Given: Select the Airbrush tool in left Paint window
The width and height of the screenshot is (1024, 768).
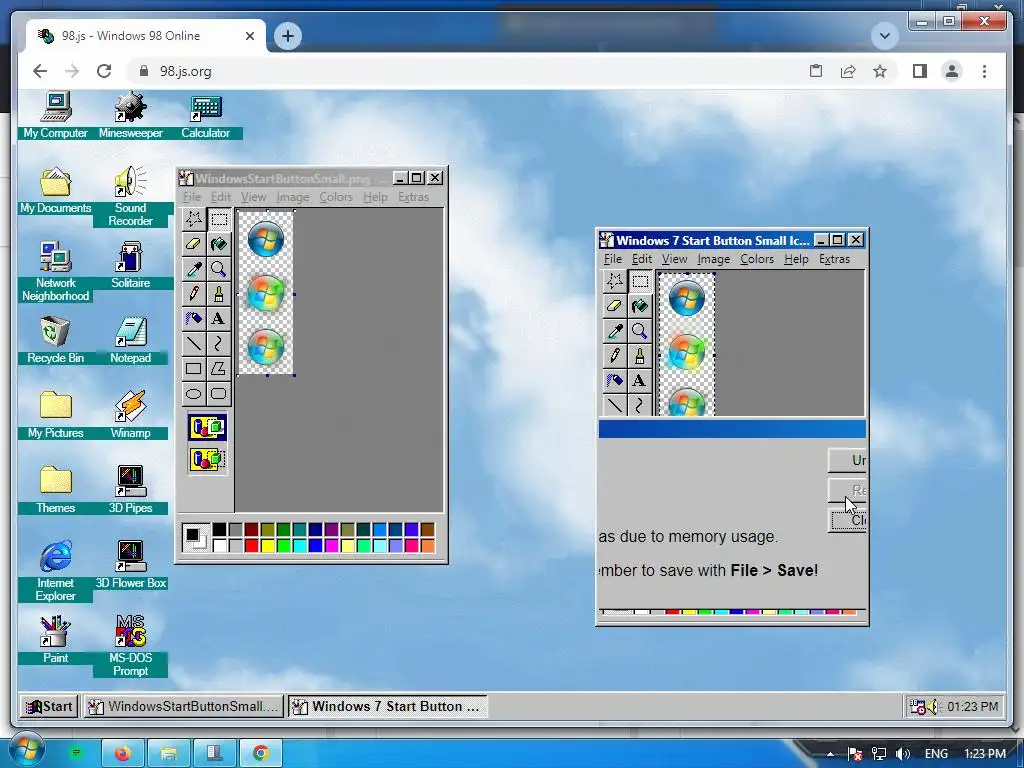Looking at the screenshot, I should pos(193,318).
